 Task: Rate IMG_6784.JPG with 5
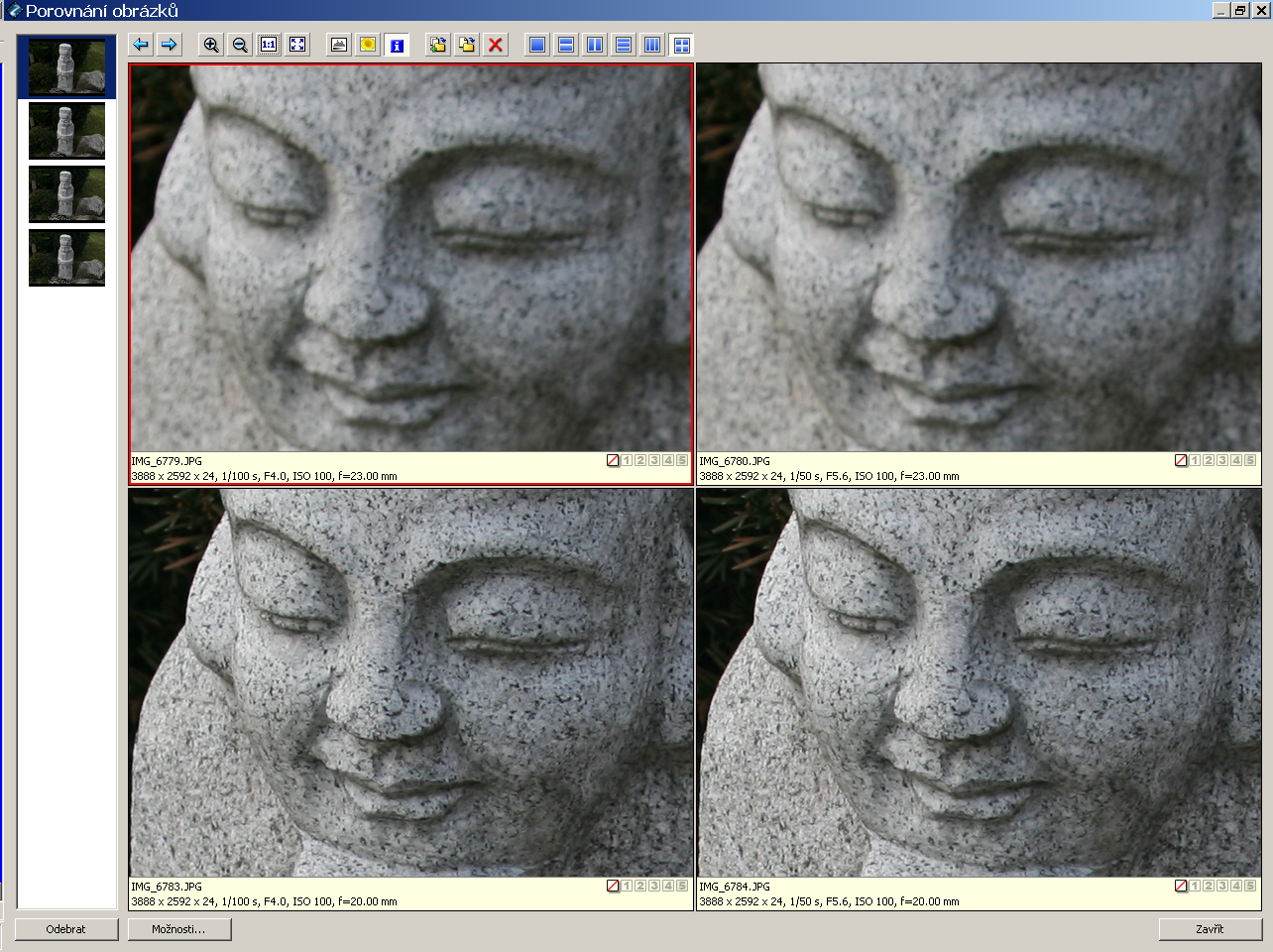1250,886
